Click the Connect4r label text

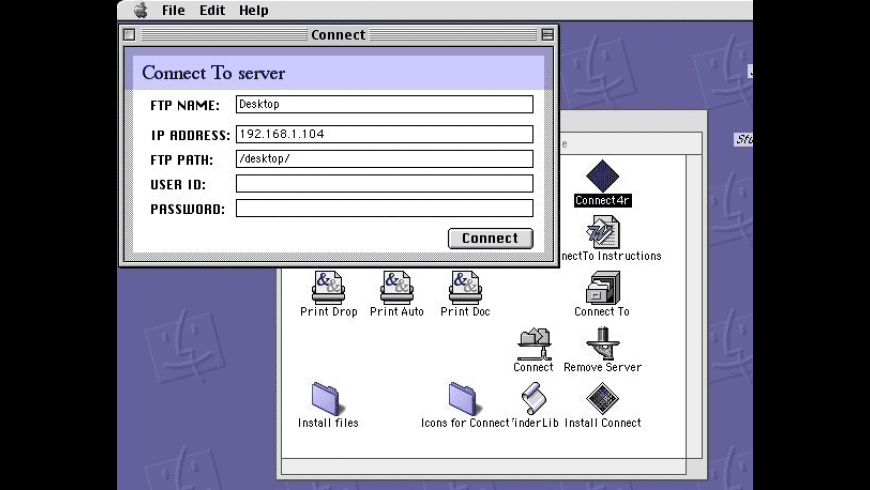point(603,200)
